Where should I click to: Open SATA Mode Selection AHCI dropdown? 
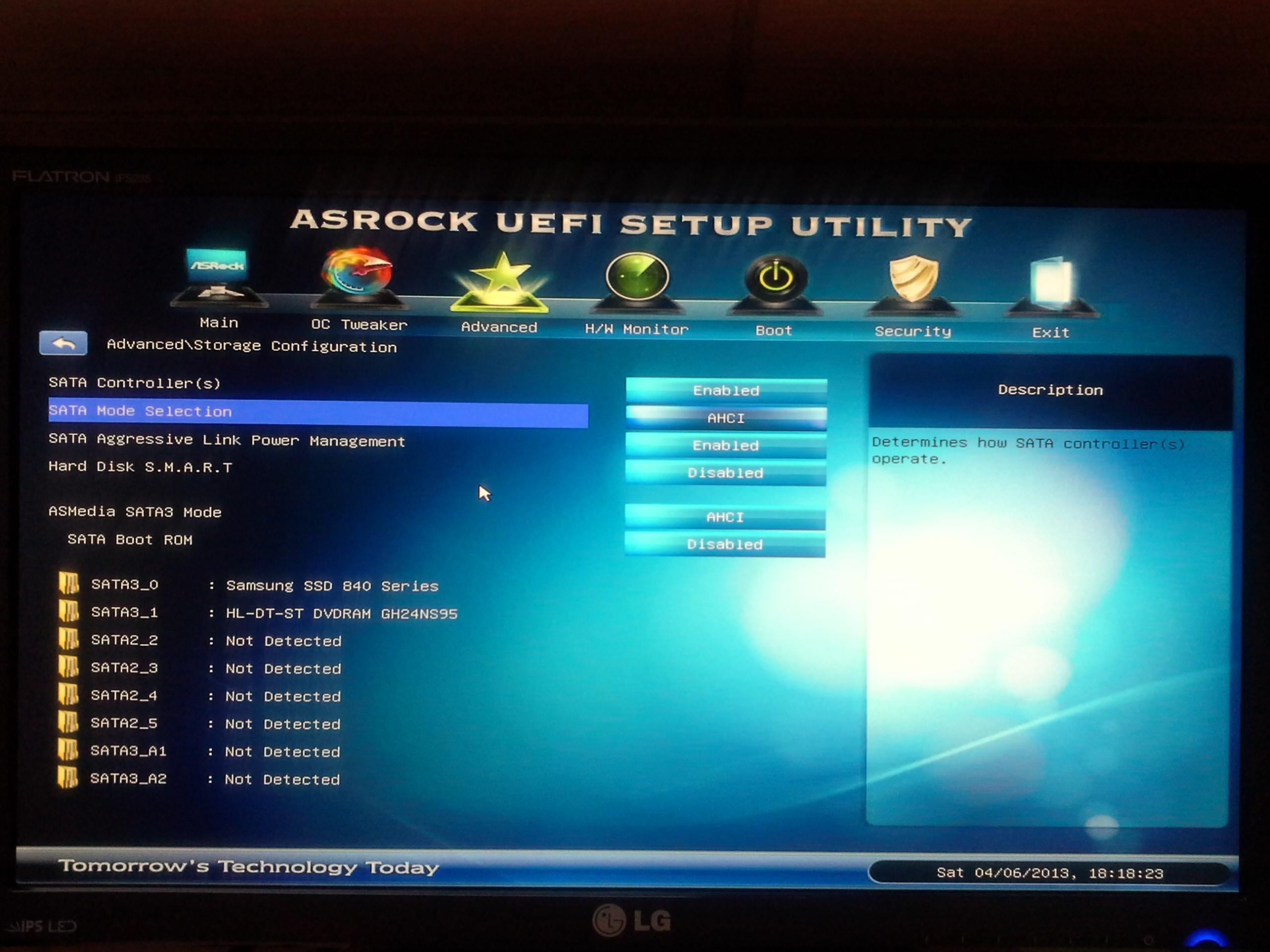pyautogui.click(x=726, y=418)
